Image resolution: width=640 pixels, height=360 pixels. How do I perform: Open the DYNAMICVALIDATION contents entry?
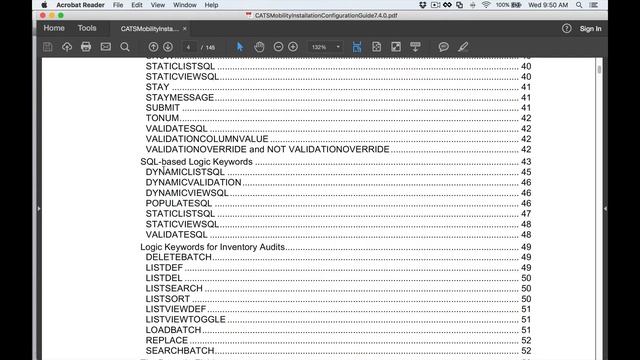click(x=193, y=182)
